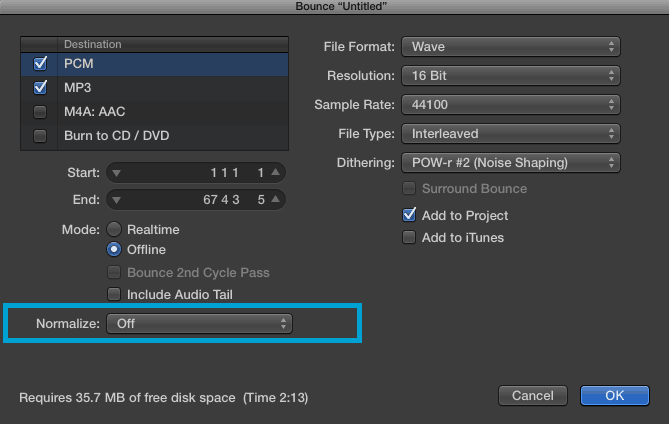Toggle Include Audio Tail option
Screen dimensions: 669x424
114,294
